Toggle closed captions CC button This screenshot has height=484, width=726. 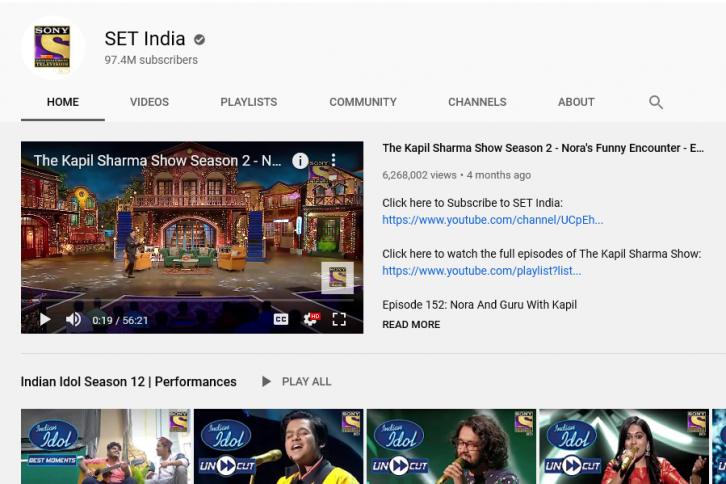click(x=281, y=319)
